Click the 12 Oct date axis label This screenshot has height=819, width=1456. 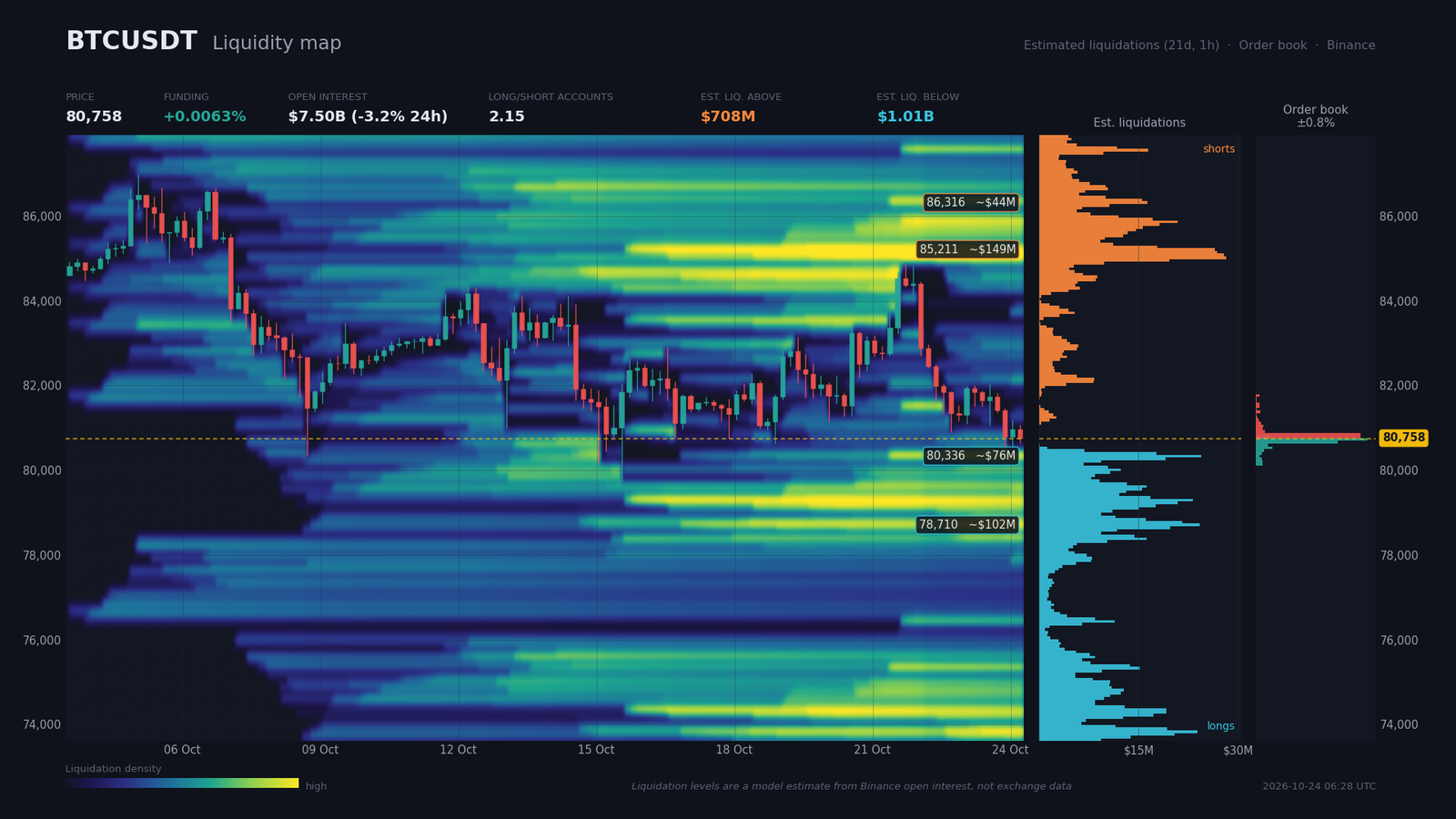point(458,750)
